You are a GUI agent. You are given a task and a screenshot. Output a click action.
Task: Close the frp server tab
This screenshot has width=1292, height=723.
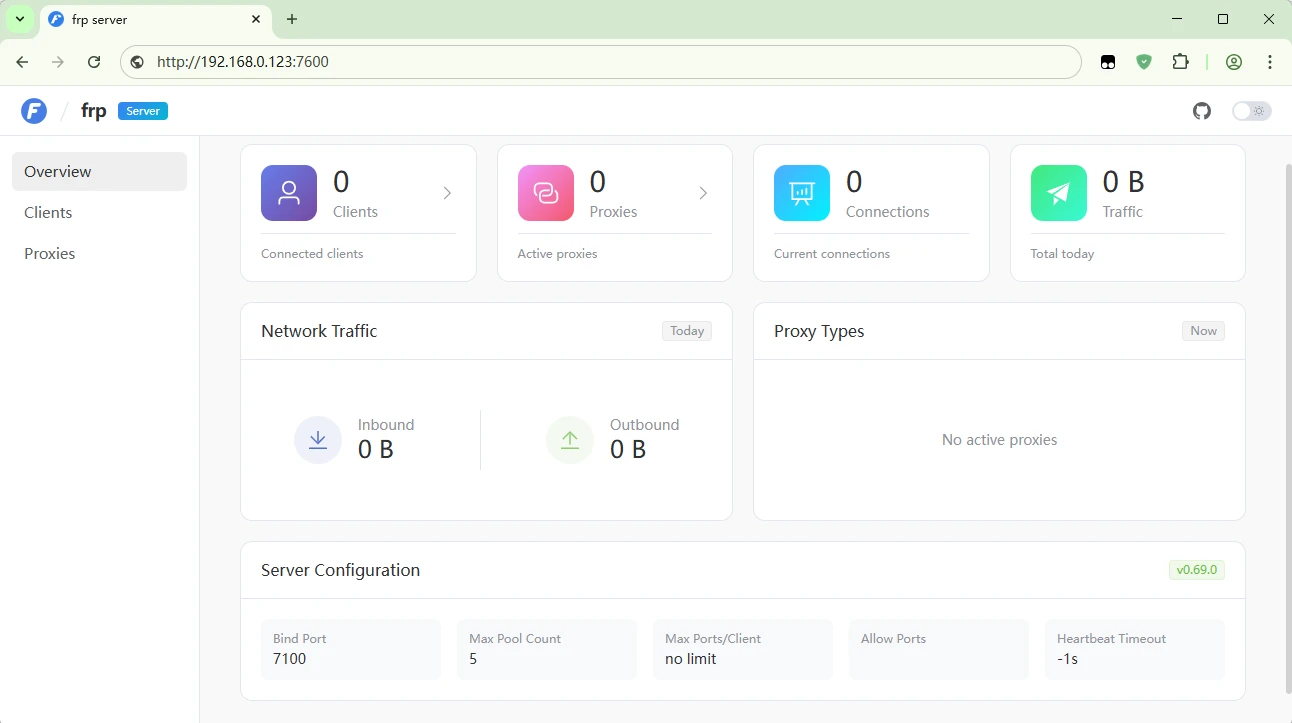pyautogui.click(x=256, y=19)
